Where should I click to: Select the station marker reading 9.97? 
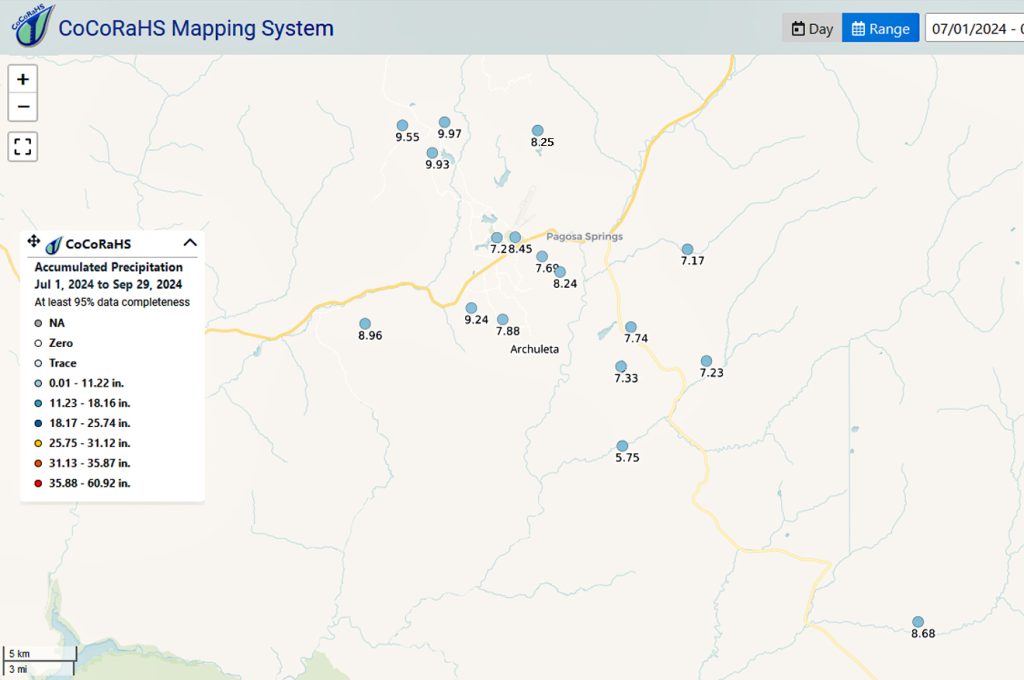[444, 122]
